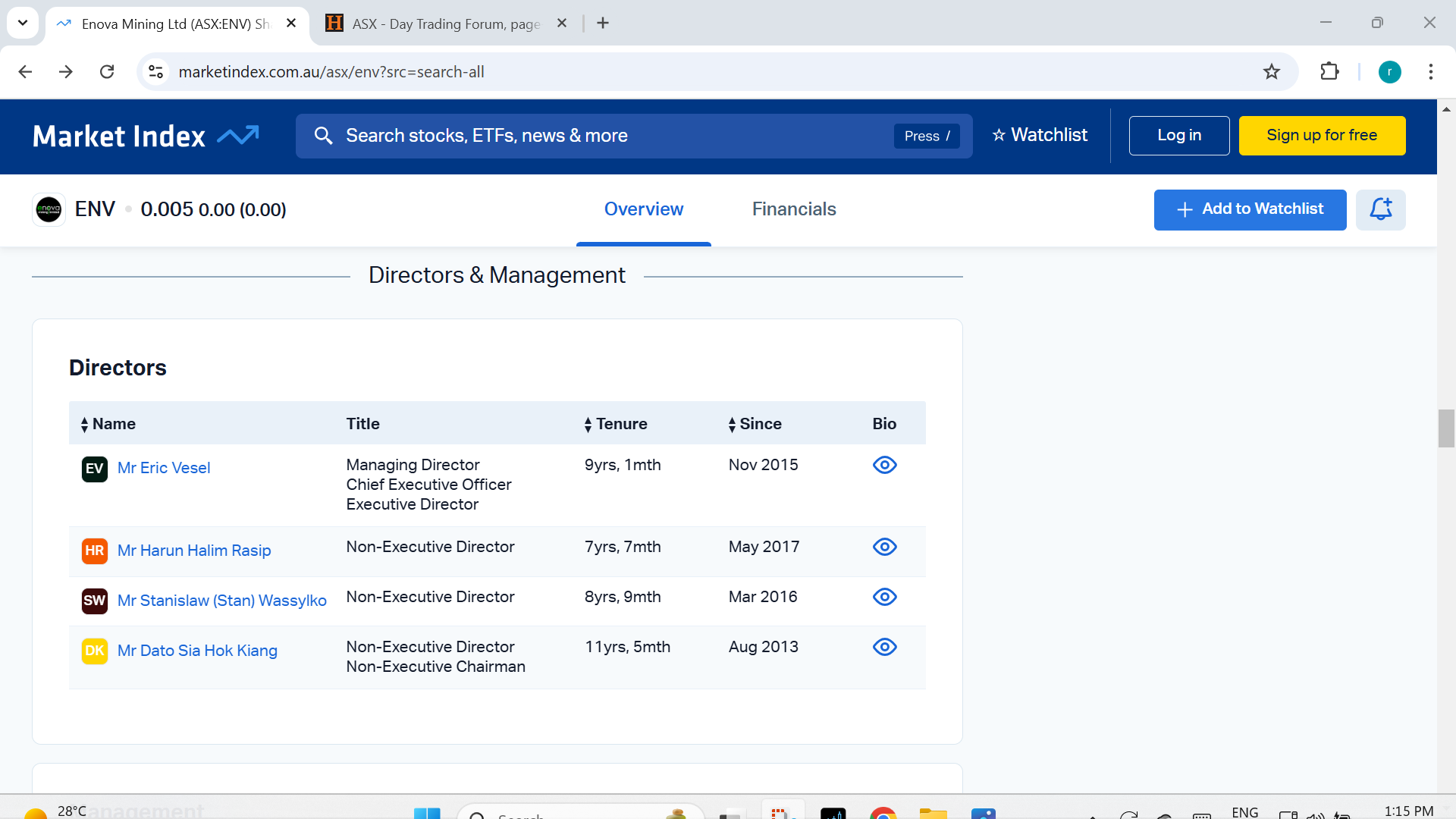The image size is (1456, 819).
Task: Bookmark this page with the star icon
Action: point(1271,72)
